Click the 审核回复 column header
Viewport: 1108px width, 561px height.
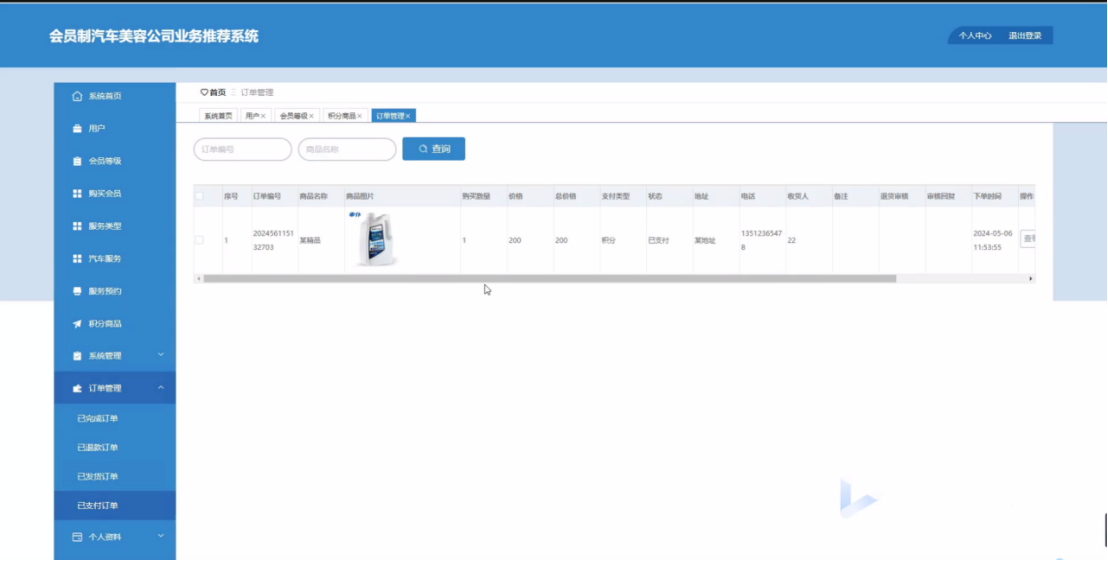tap(941, 196)
